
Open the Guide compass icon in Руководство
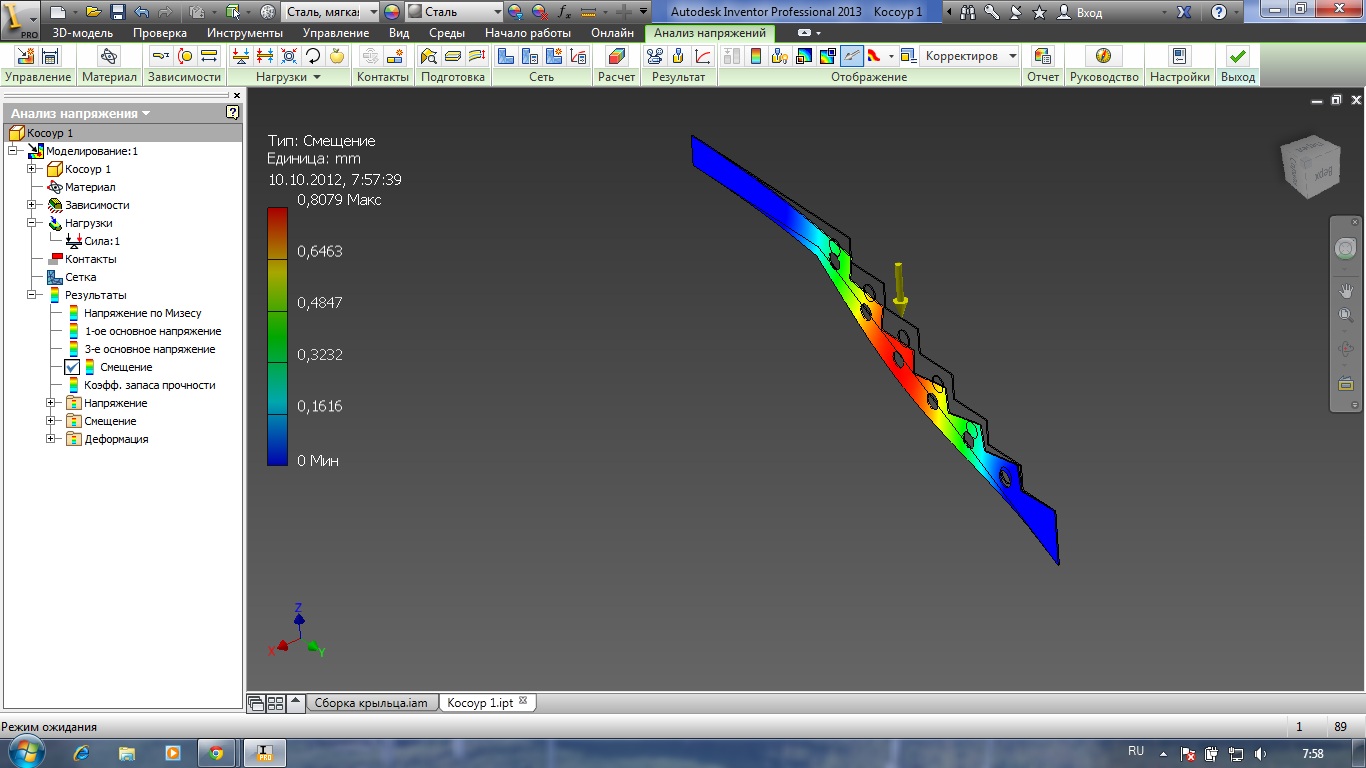[x=1103, y=56]
